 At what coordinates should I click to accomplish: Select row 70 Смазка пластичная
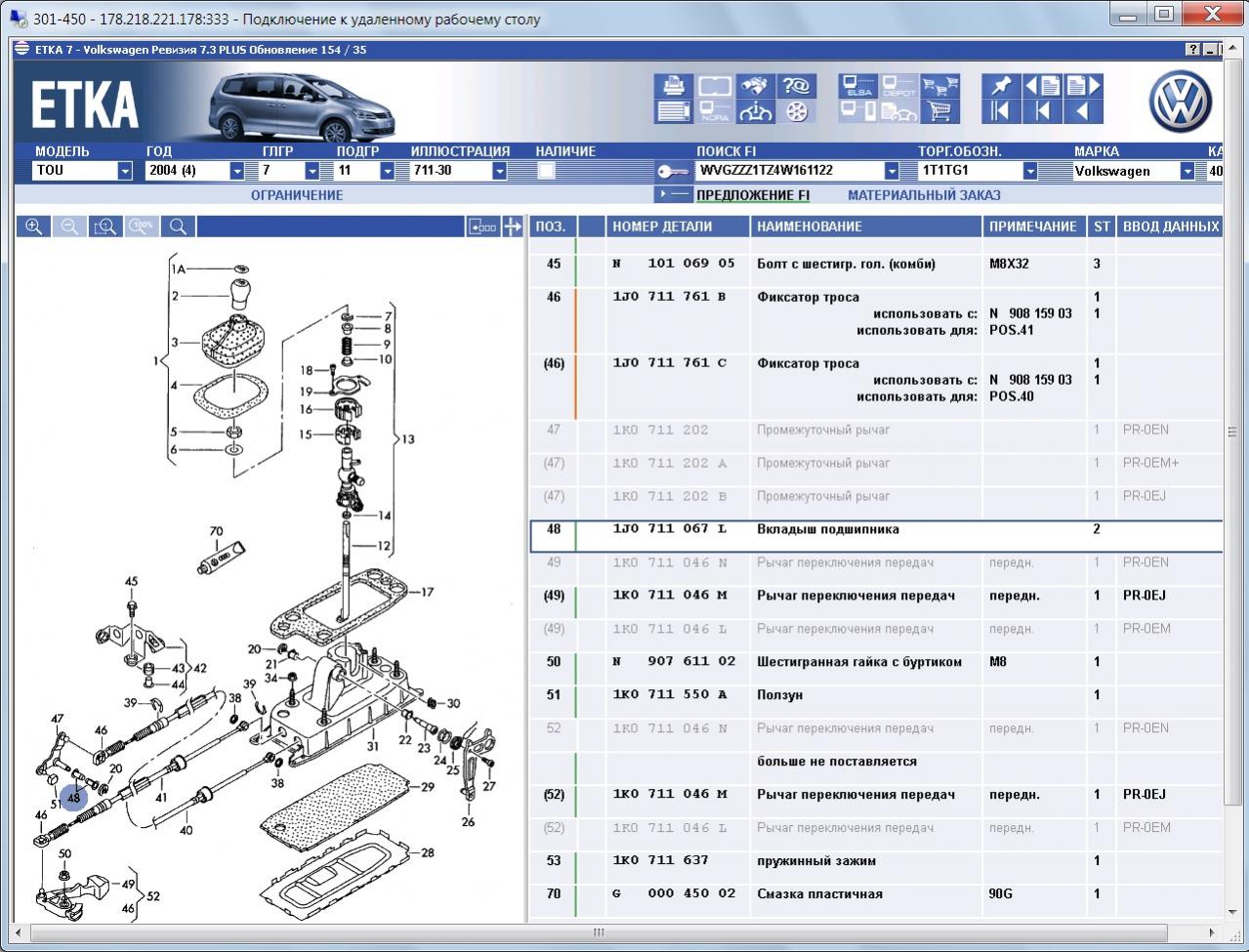pyautogui.click(x=876, y=894)
